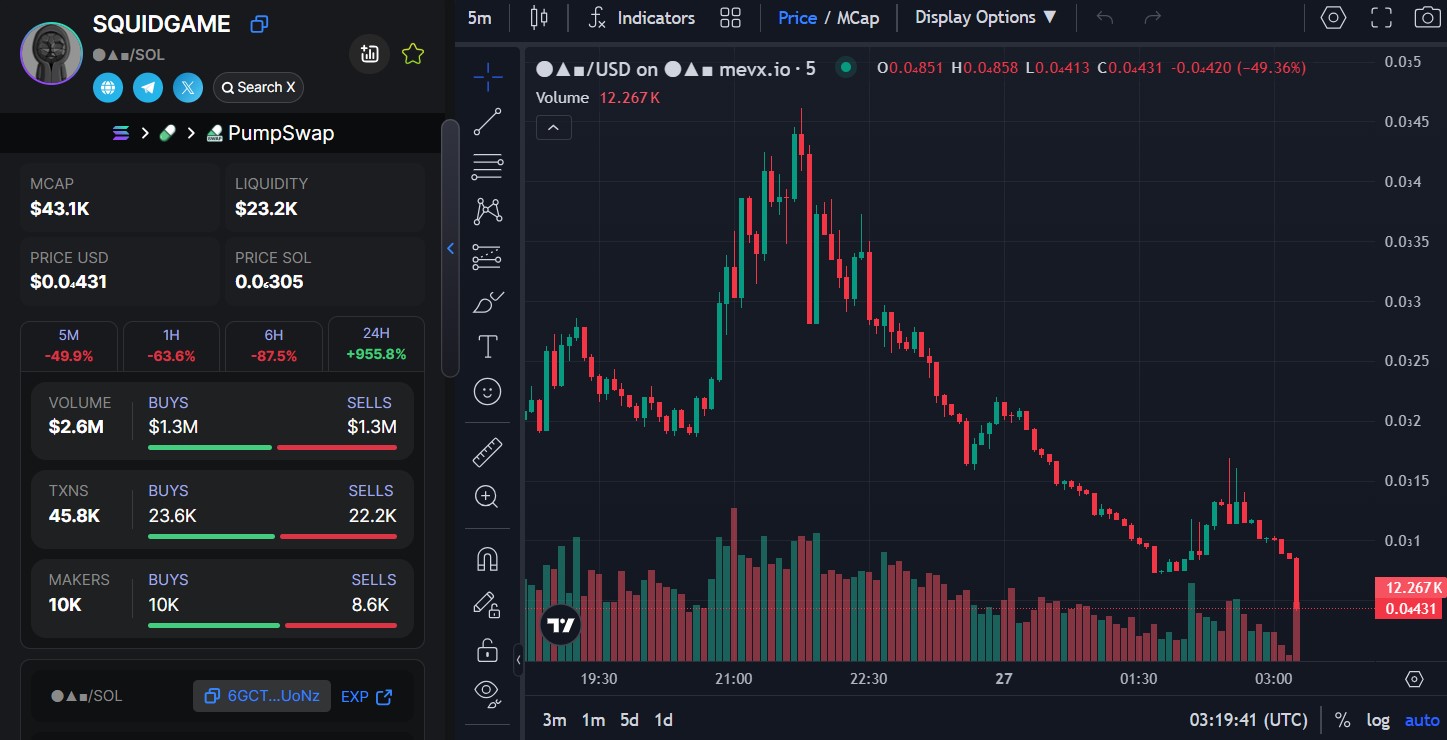Toggle log scale on price axis
The height and width of the screenshot is (740, 1447).
[1378, 720]
